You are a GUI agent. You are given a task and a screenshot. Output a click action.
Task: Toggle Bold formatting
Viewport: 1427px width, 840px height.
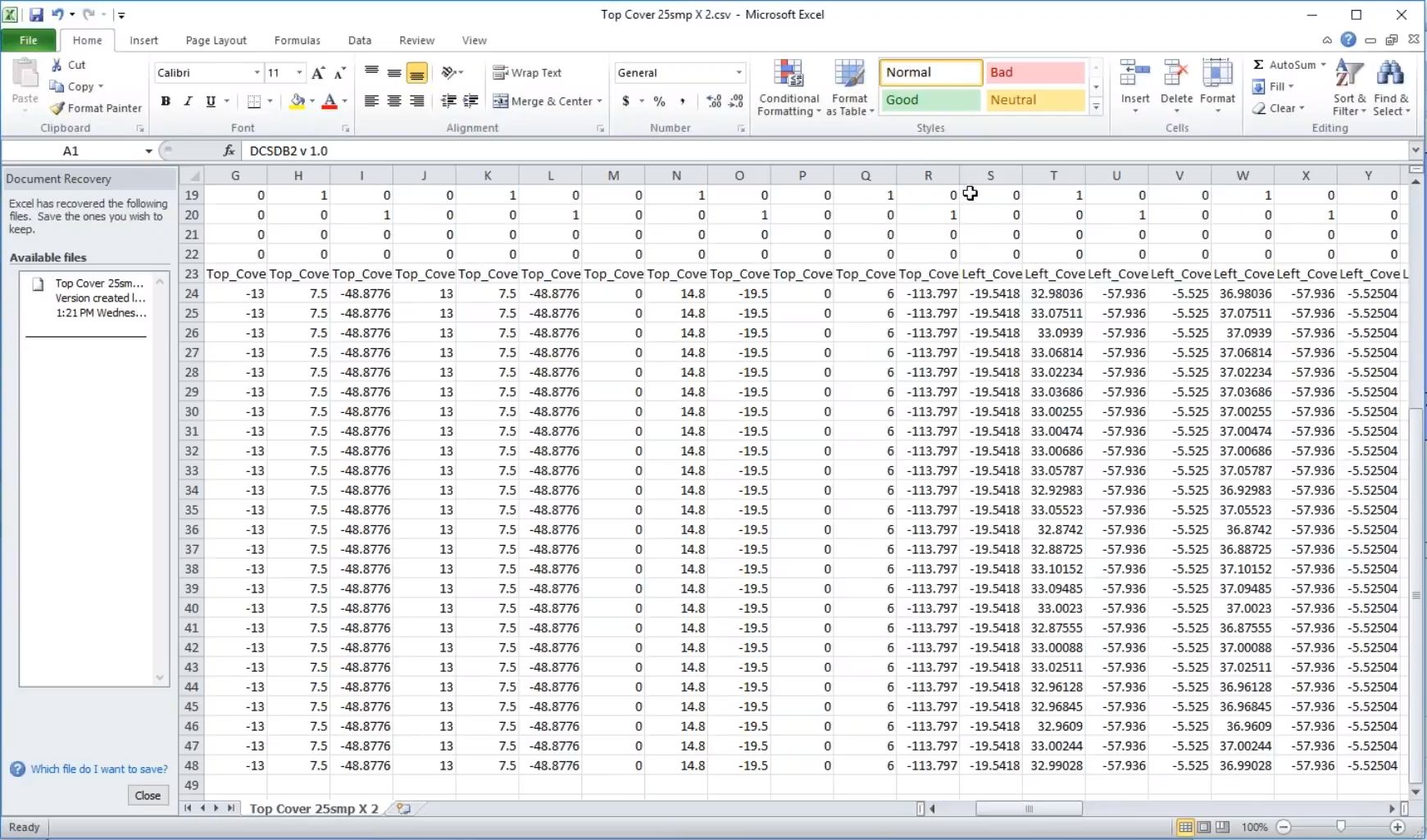click(166, 101)
